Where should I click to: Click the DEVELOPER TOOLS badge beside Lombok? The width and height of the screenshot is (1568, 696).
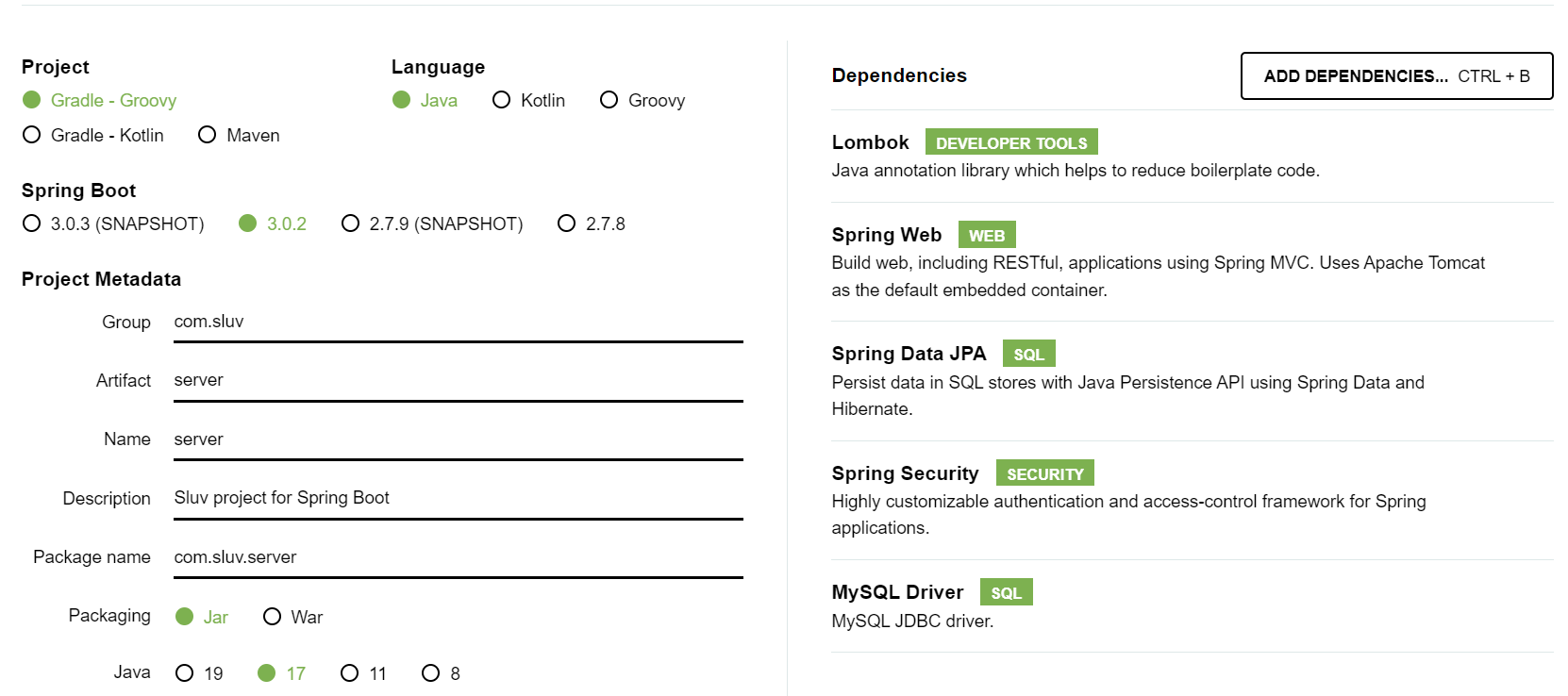point(1010,141)
